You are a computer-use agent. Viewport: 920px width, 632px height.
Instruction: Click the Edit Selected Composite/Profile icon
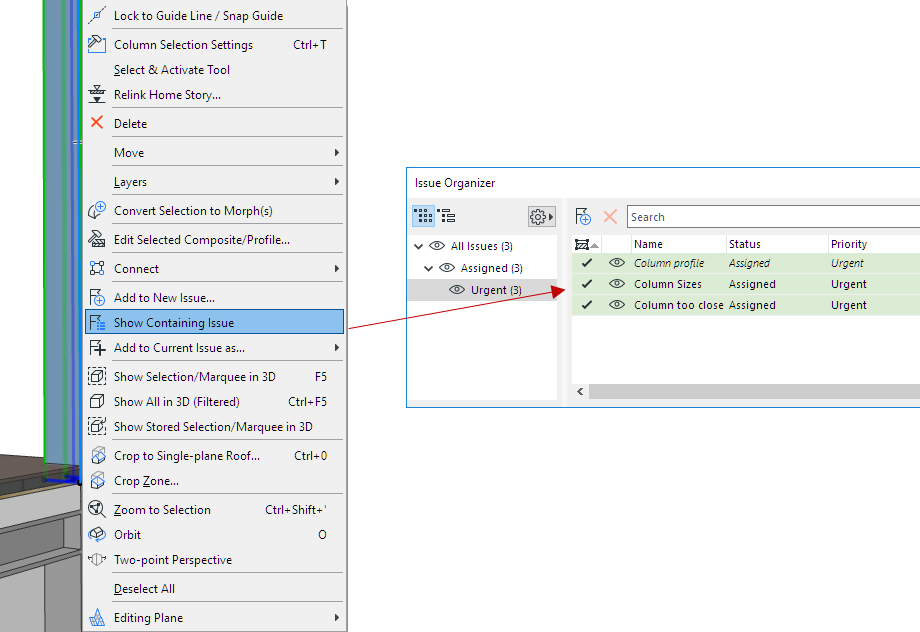(x=97, y=239)
